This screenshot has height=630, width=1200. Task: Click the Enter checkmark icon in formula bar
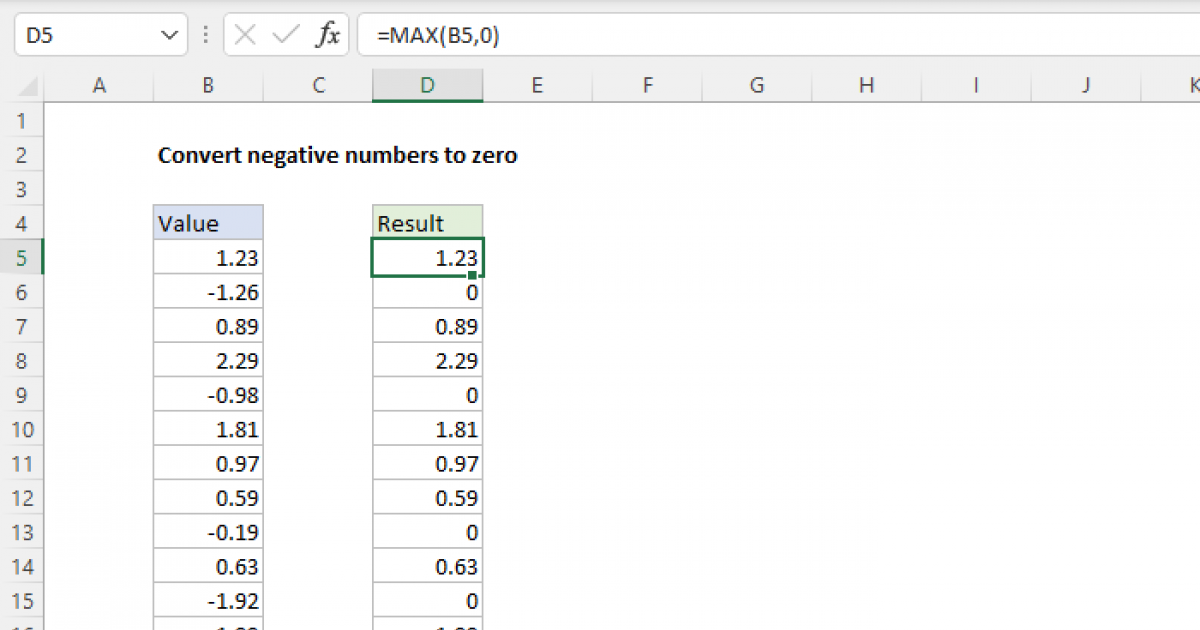[286, 36]
